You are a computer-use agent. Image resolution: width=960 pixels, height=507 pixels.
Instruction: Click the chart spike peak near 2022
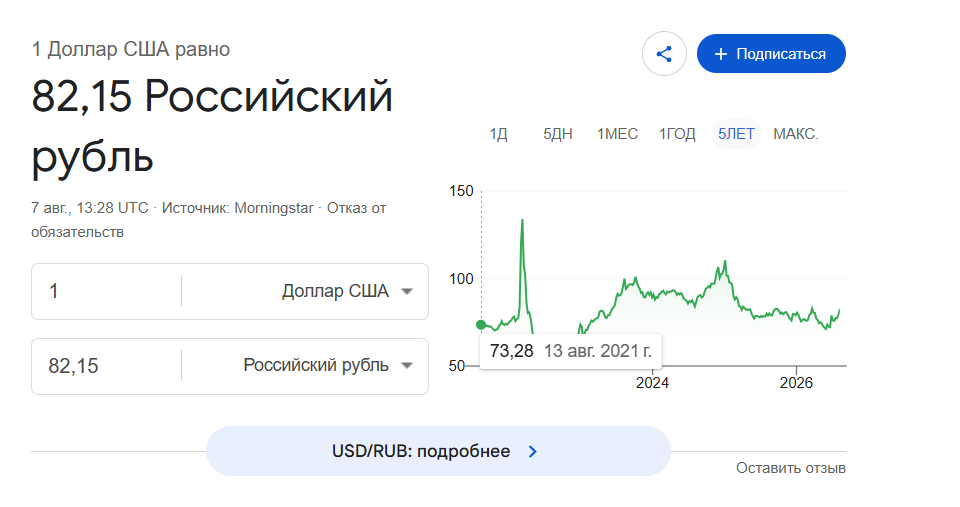click(522, 220)
